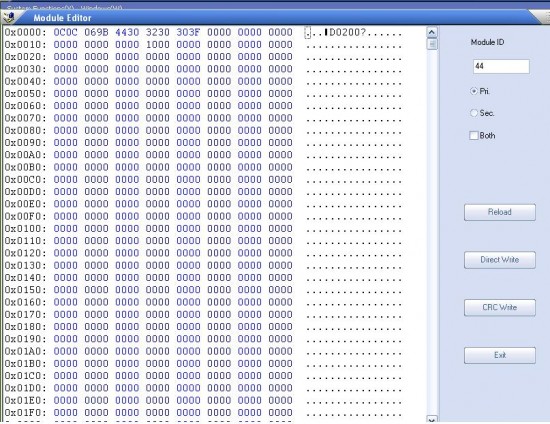Click address label 0x0160:
550x424 pixels.
pyautogui.click(x=26, y=302)
